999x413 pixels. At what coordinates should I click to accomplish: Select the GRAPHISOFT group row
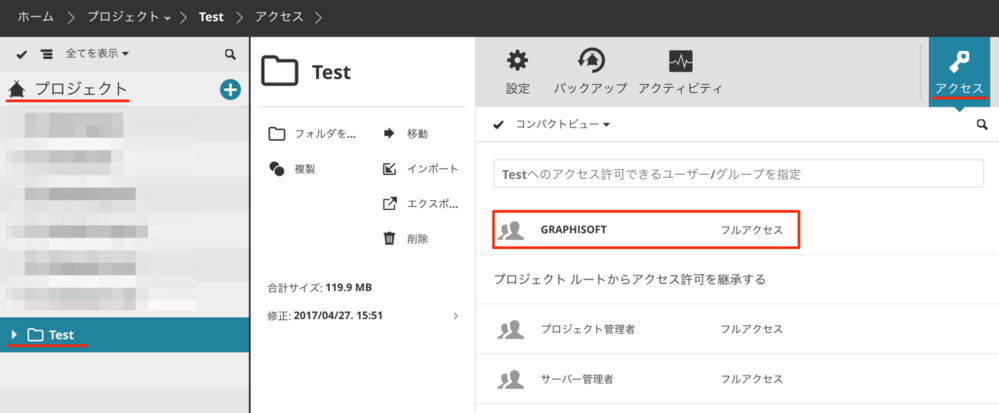coord(646,230)
